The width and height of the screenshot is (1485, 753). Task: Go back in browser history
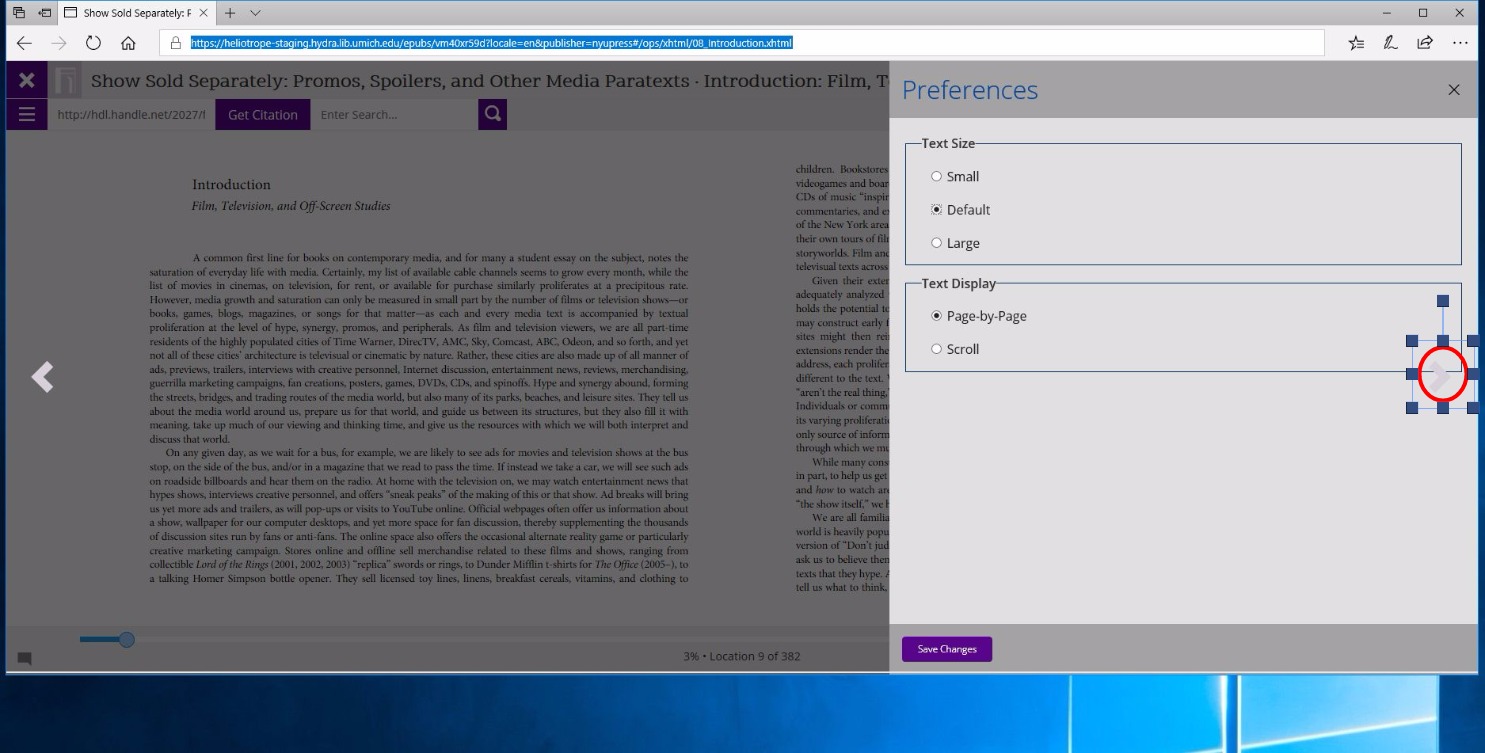(24, 43)
